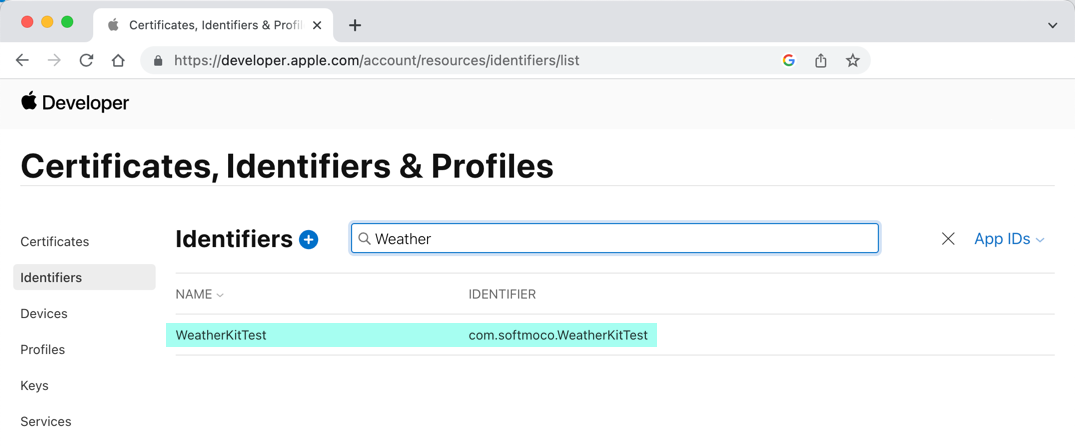Click the share icon in address bar

coord(820,61)
